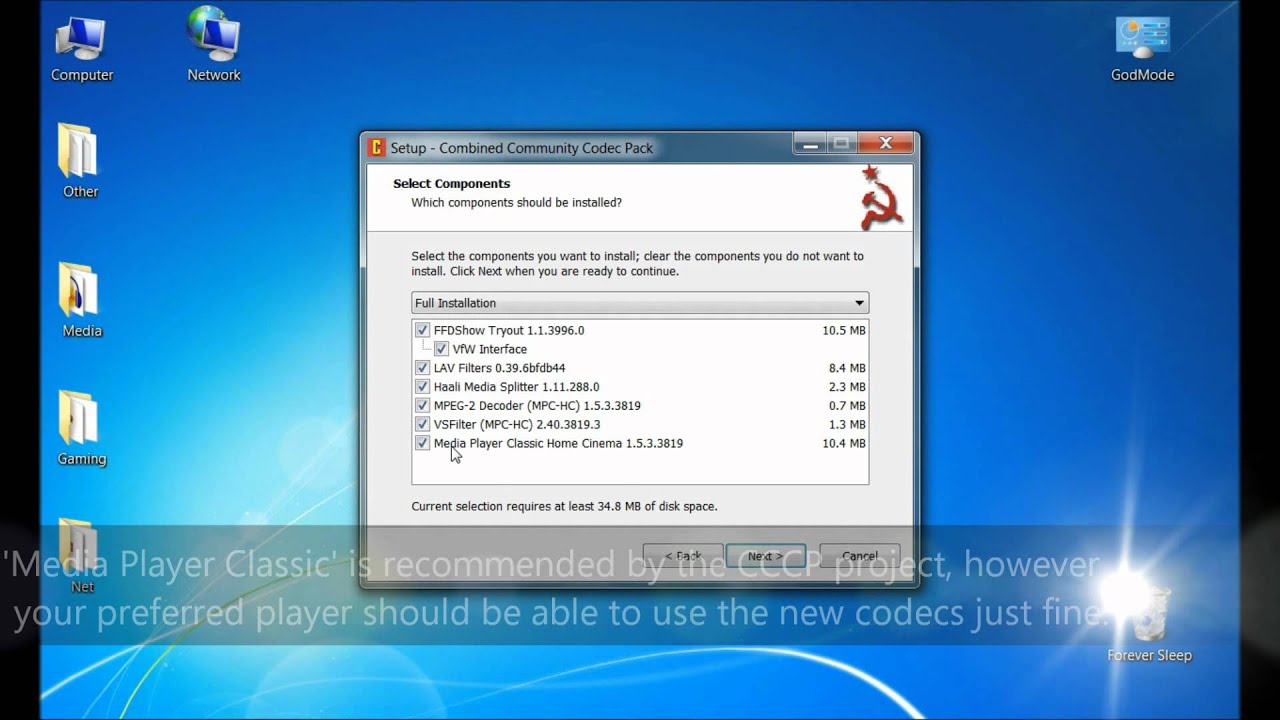Click the disk space requirement text
This screenshot has width=1280, height=720.
click(x=564, y=507)
